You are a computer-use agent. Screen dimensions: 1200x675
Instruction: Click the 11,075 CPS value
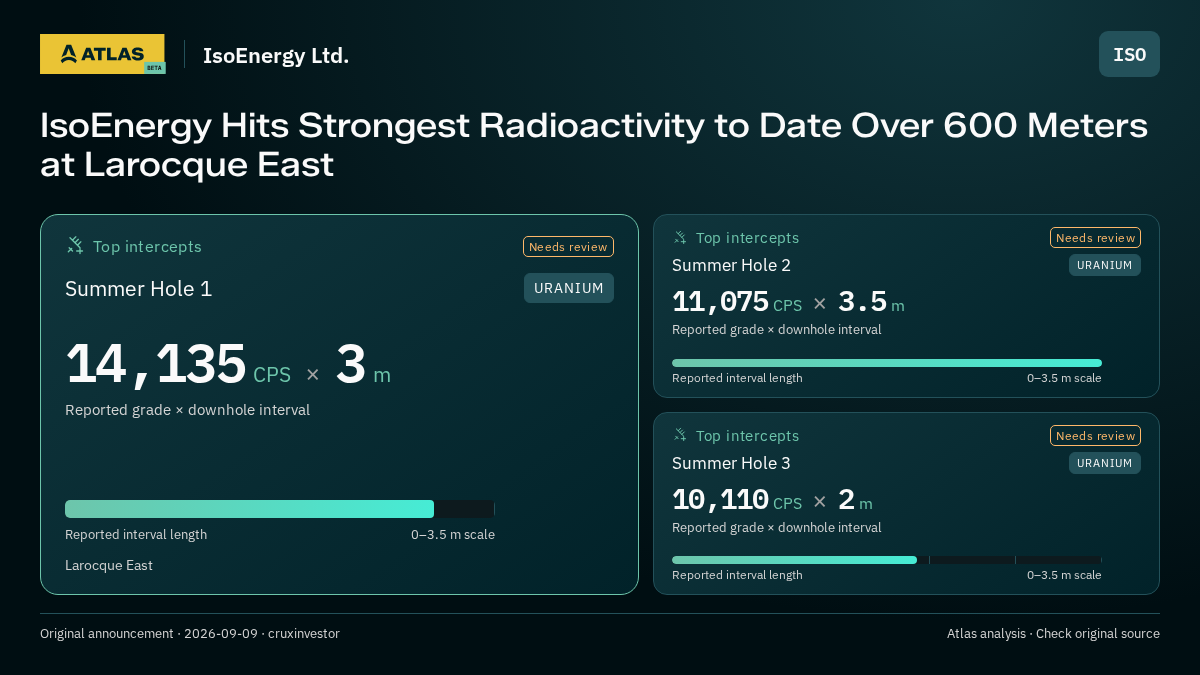737,302
